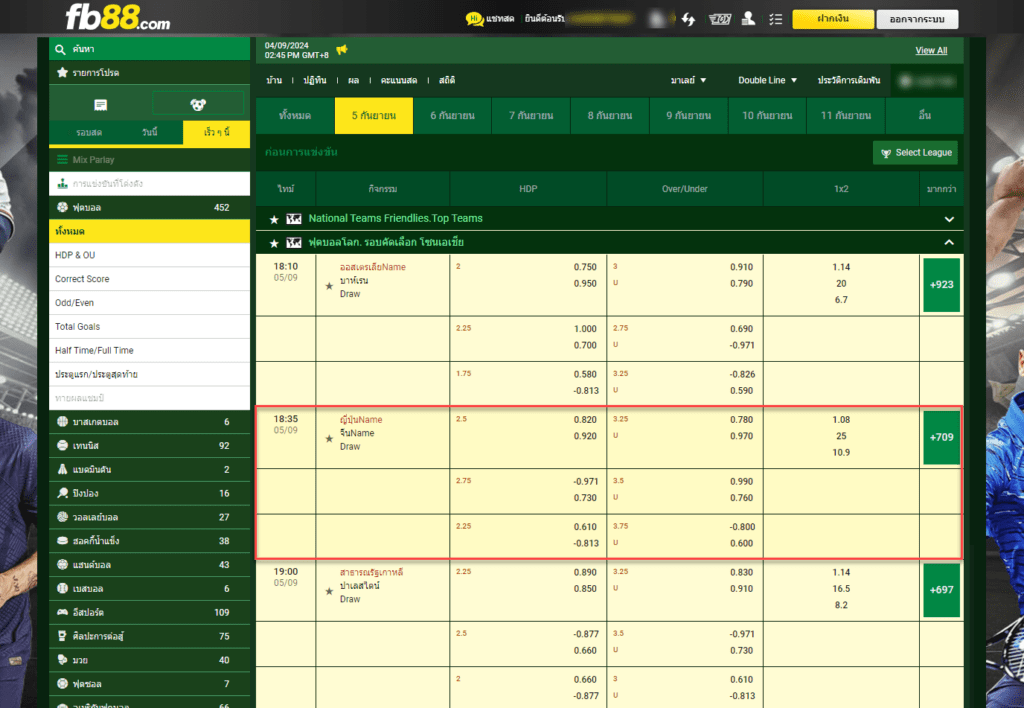
Task: Click the search magnifier icon in sidebar
Action: (60, 49)
